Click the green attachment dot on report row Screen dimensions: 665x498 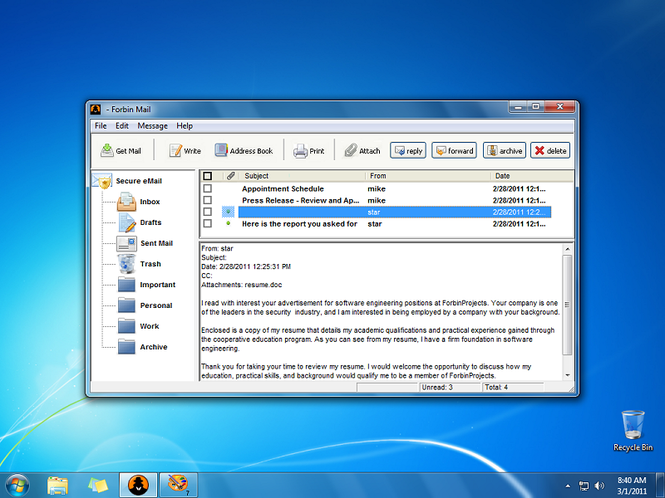tap(229, 223)
